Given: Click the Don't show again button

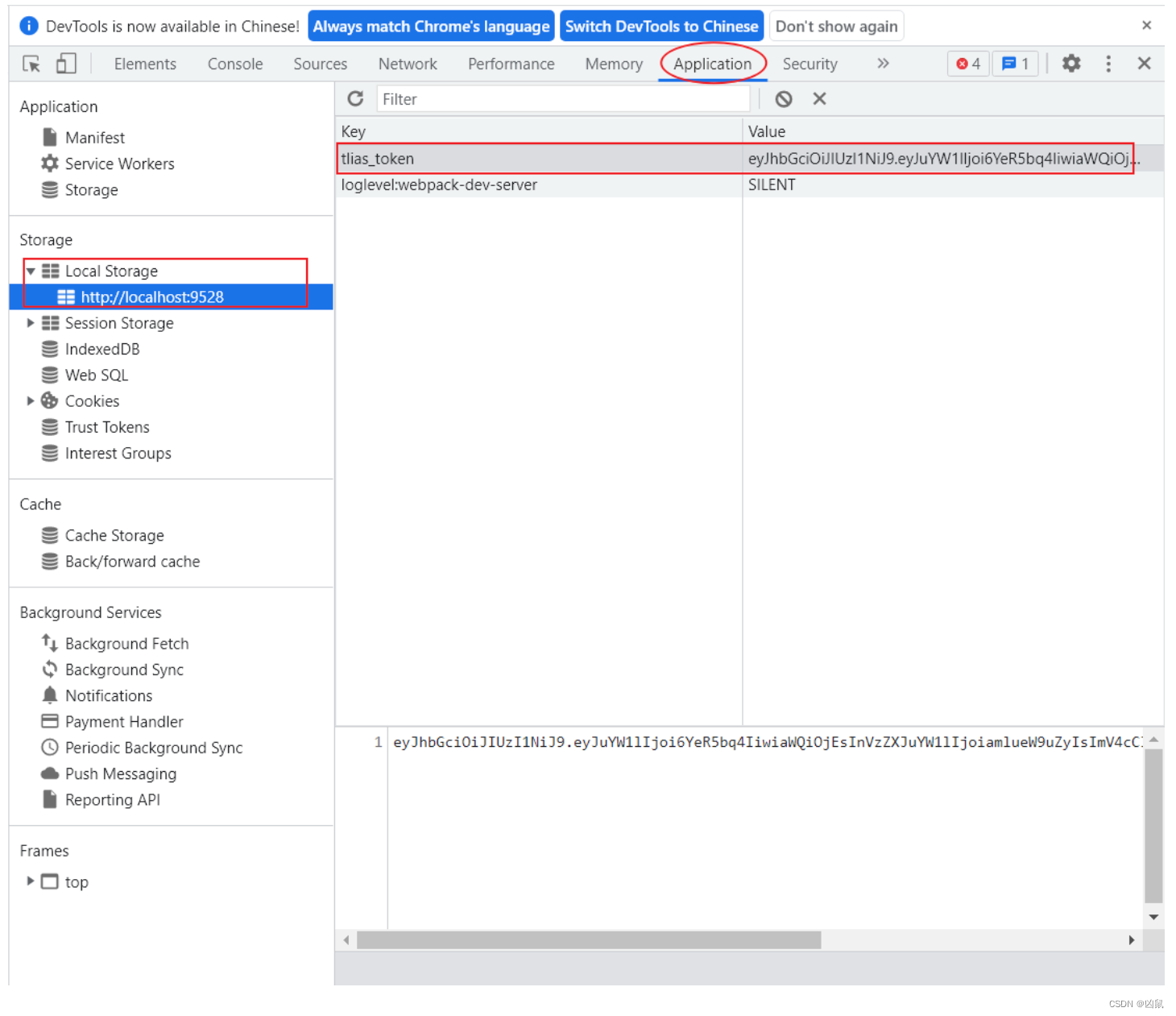Looking at the screenshot, I should pos(836,26).
